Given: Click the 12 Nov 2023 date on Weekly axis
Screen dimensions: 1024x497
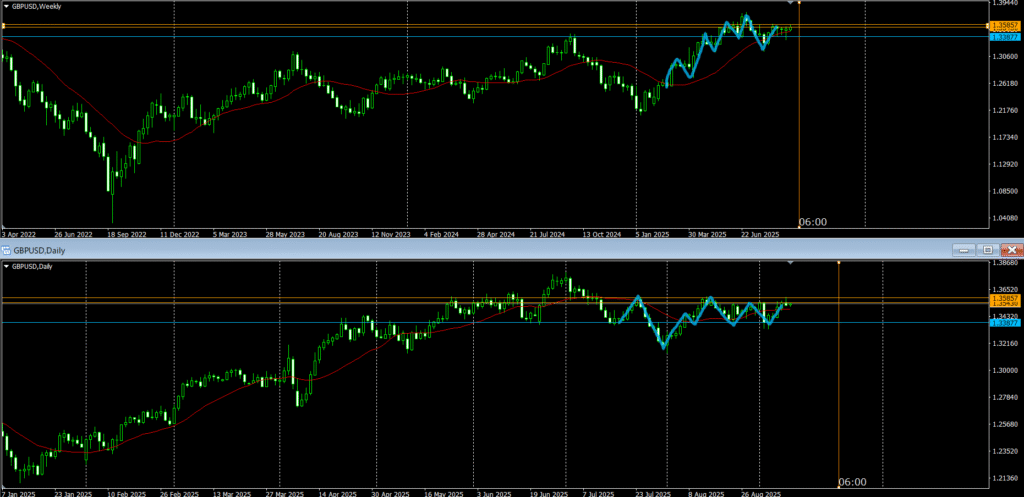Looking at the screenshot, I should pyautogui.click(x=391, y=234).
